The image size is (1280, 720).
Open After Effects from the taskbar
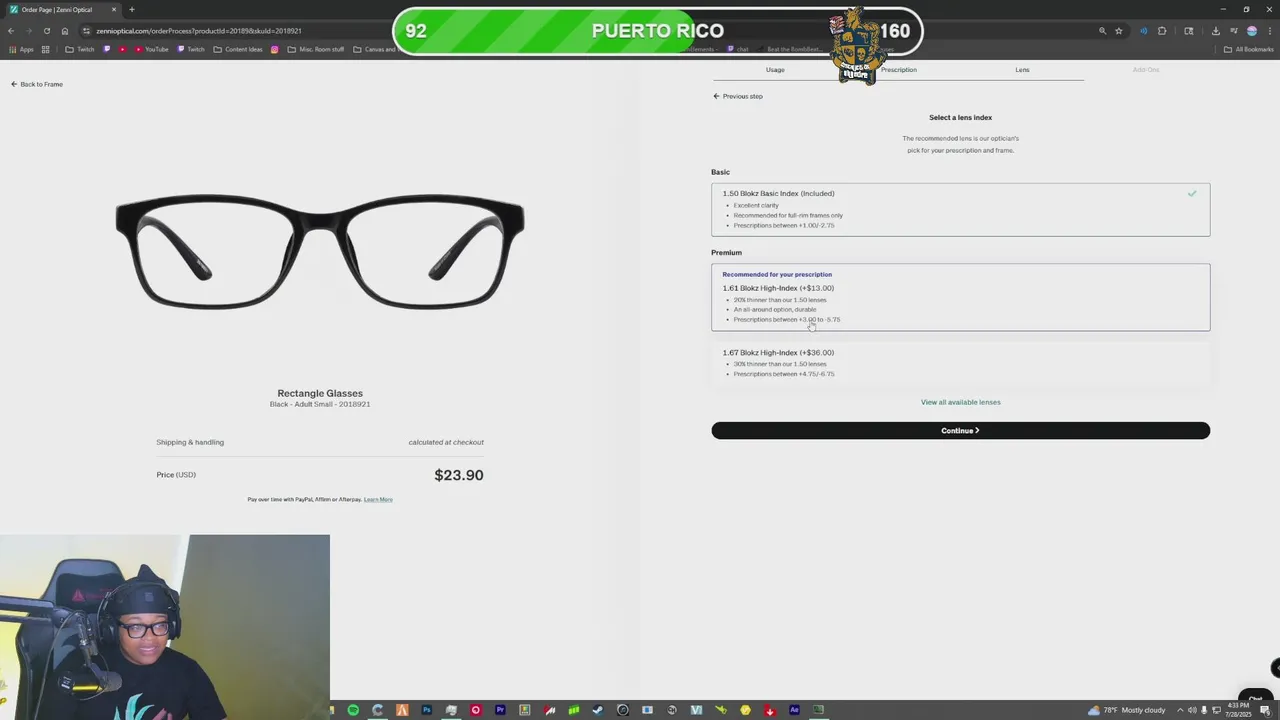click(x=794, y=710)
